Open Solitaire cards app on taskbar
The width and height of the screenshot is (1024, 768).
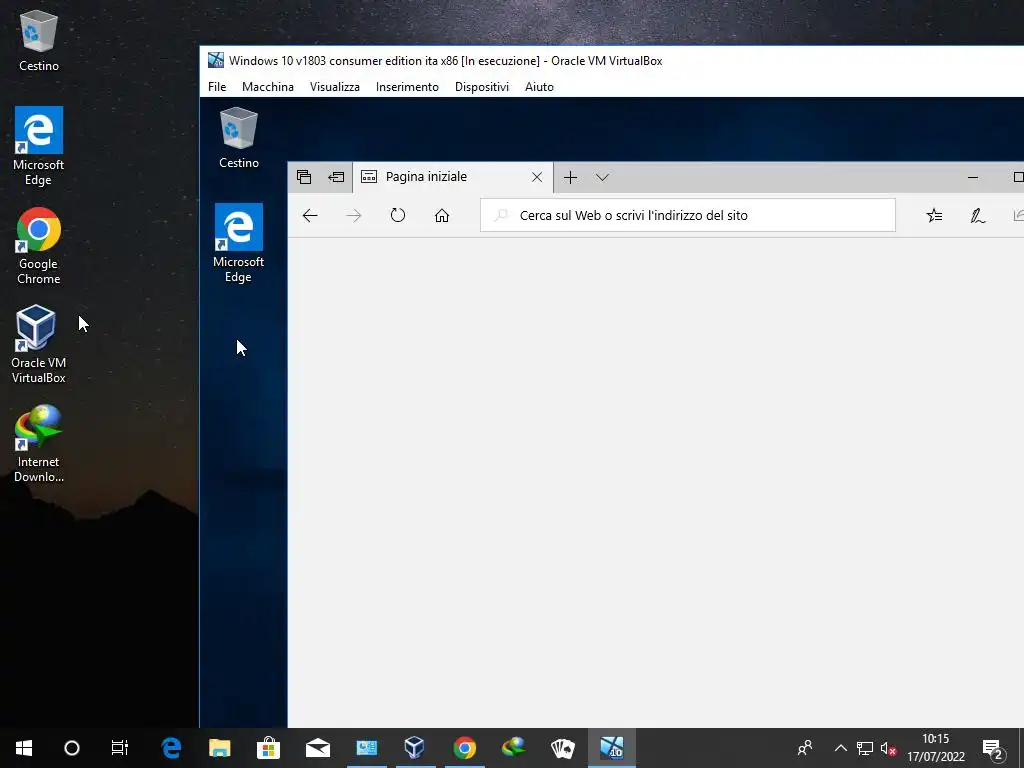[x=562, y=748]
